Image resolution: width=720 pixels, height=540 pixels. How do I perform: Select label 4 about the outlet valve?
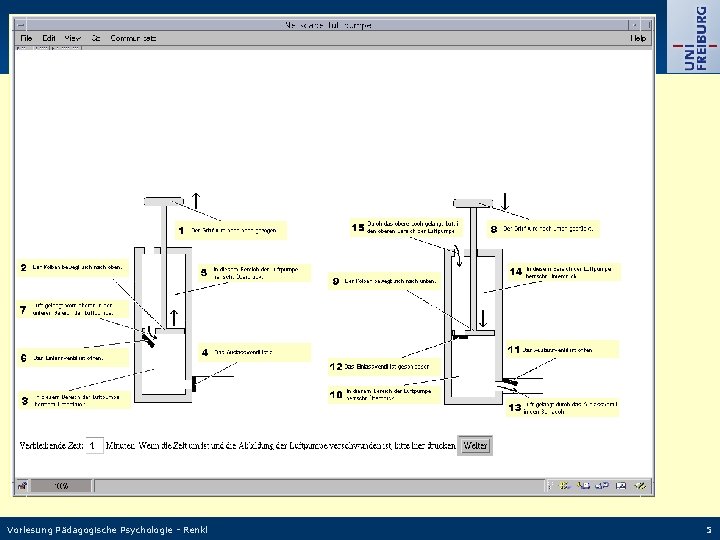pos(255,353)
